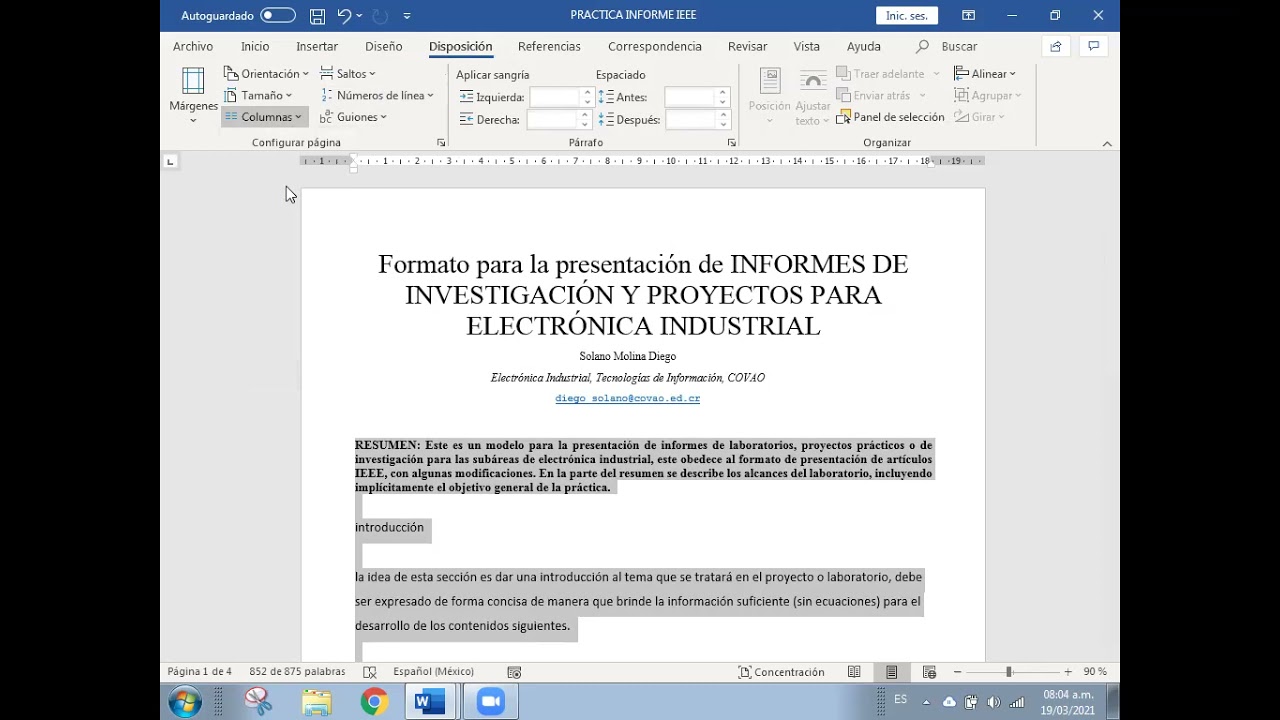Click the diego_solano@covao.ed.cr email link
This screenshot has width=1280, height=720.
coord(627,398)
